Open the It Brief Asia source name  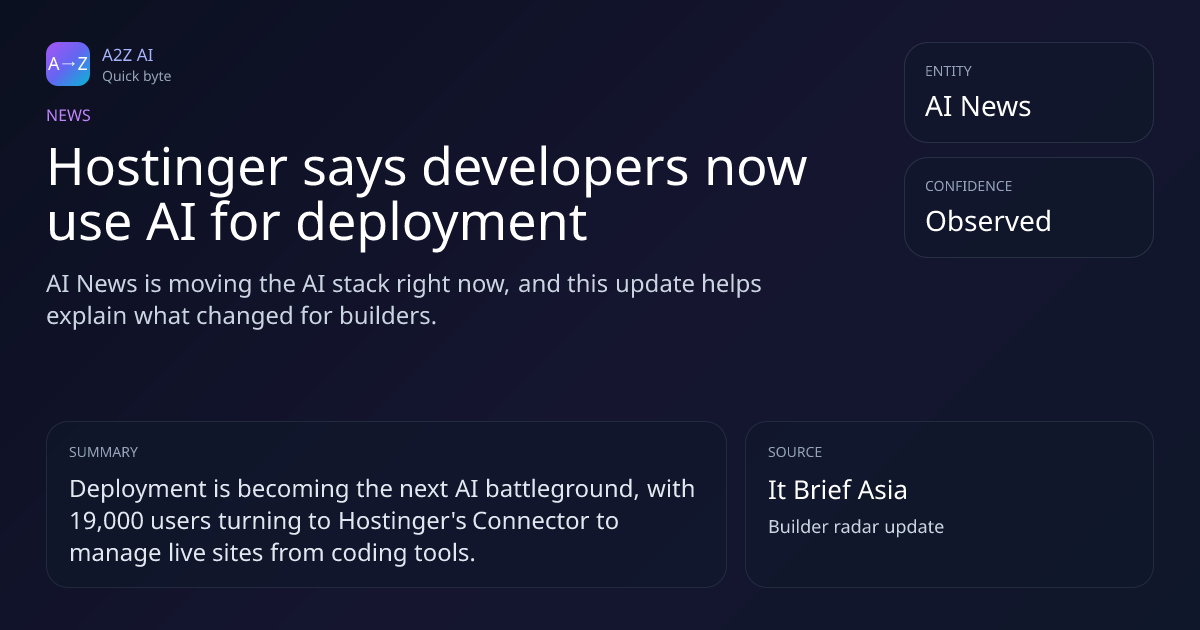pyautogui.click(x=838, y=490)
